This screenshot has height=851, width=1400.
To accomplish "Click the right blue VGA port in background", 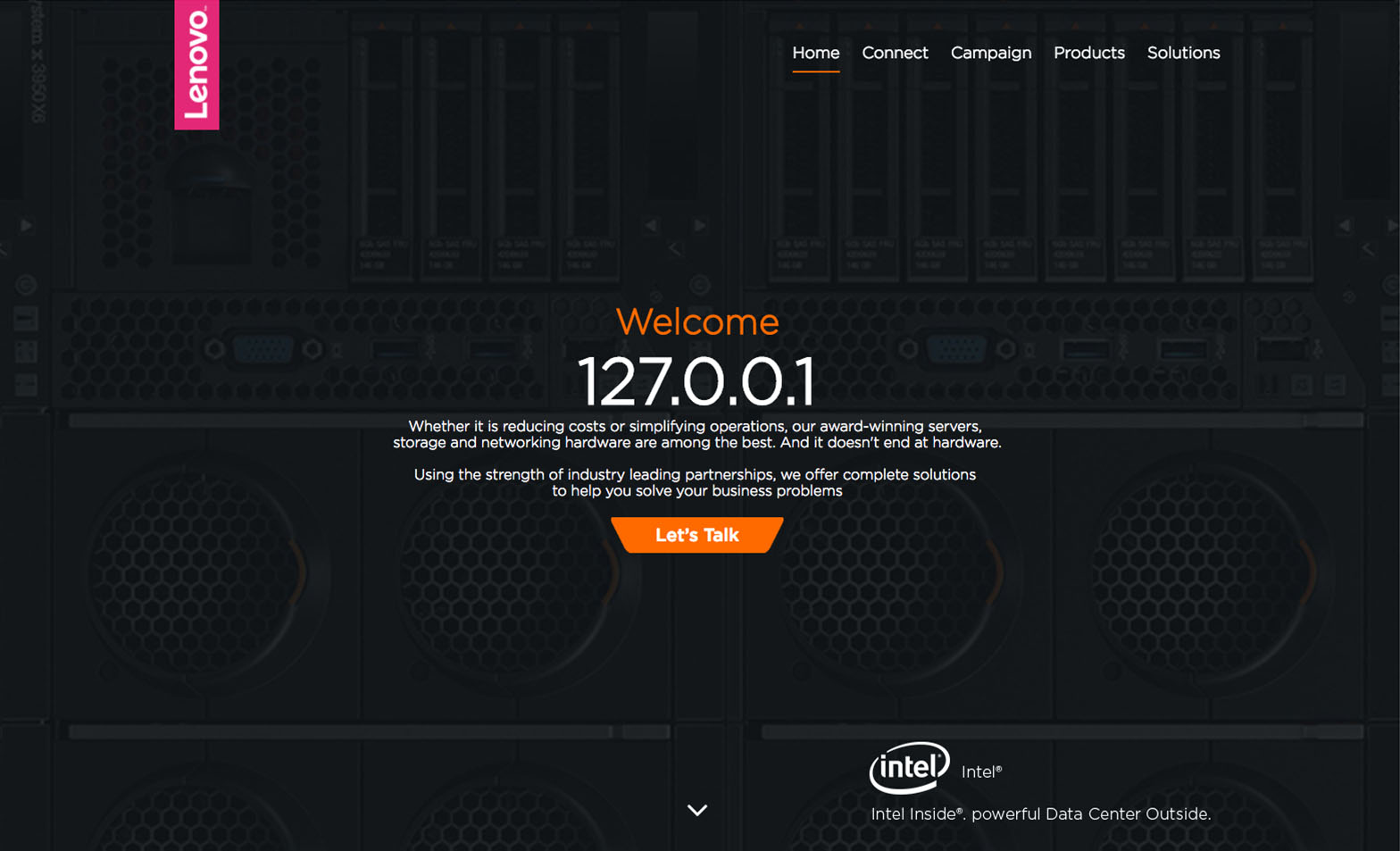I will coord(956,349).
